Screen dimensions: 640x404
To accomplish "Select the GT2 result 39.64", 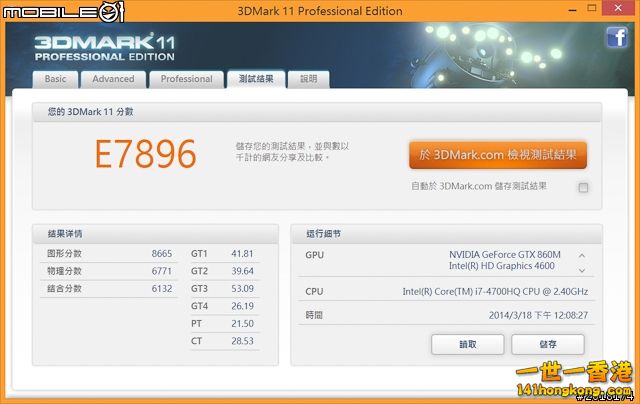I will [x=242, y=271].
